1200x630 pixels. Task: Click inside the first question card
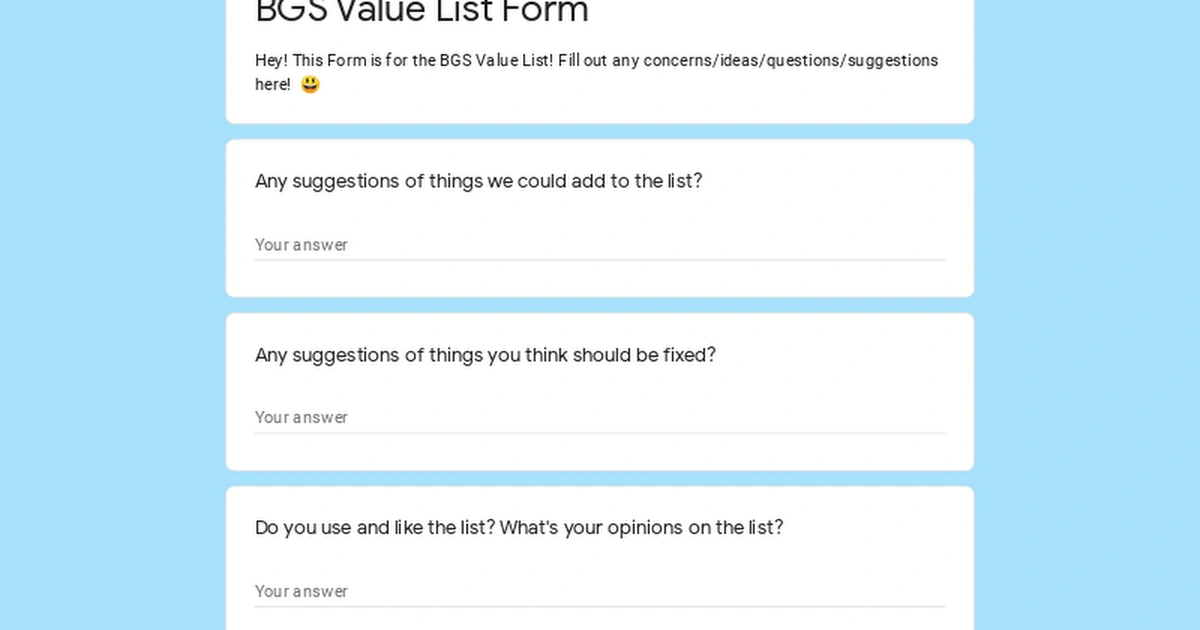600,215
